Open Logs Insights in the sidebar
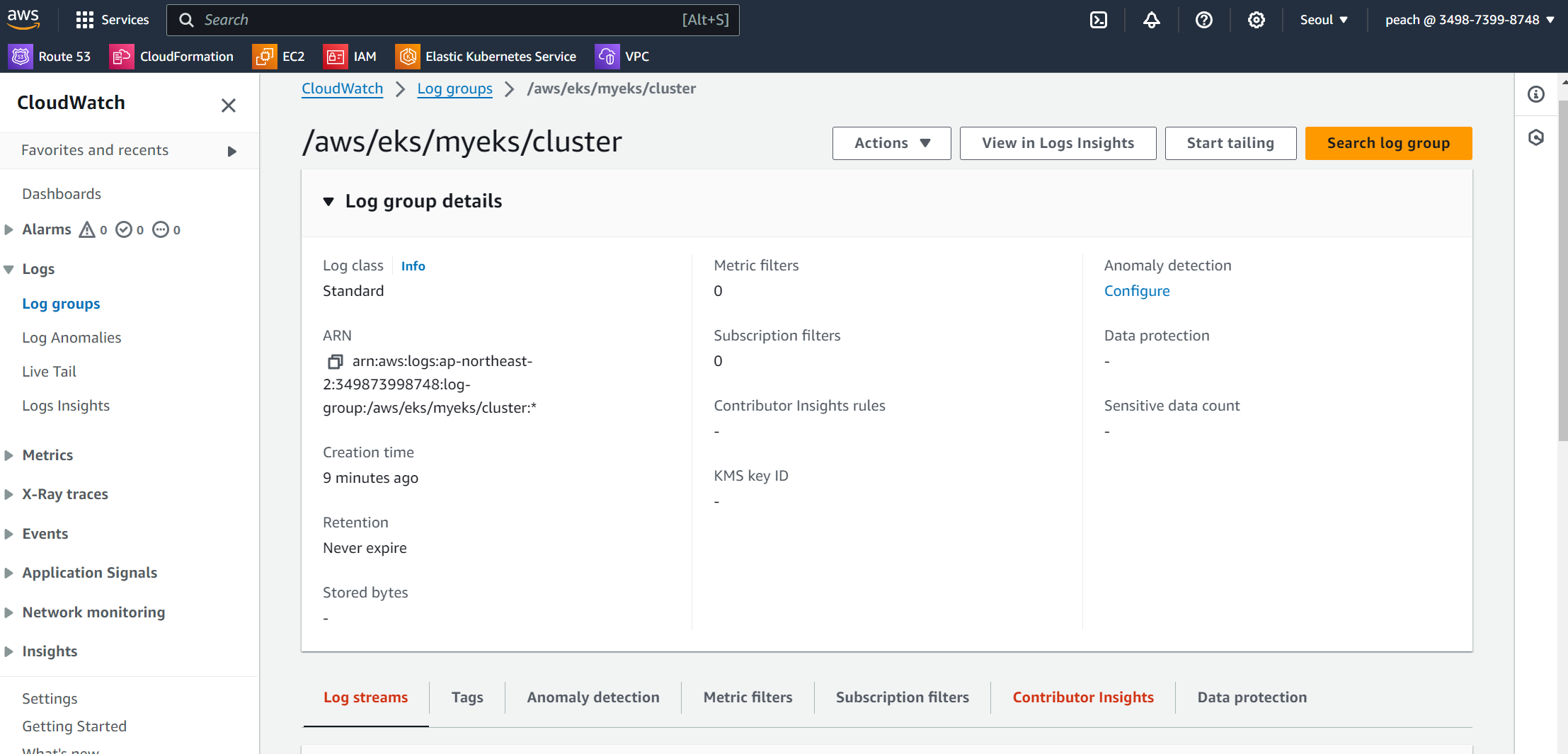The height and width of the screenshot is (754, 1568). click(x=66, y=406)
